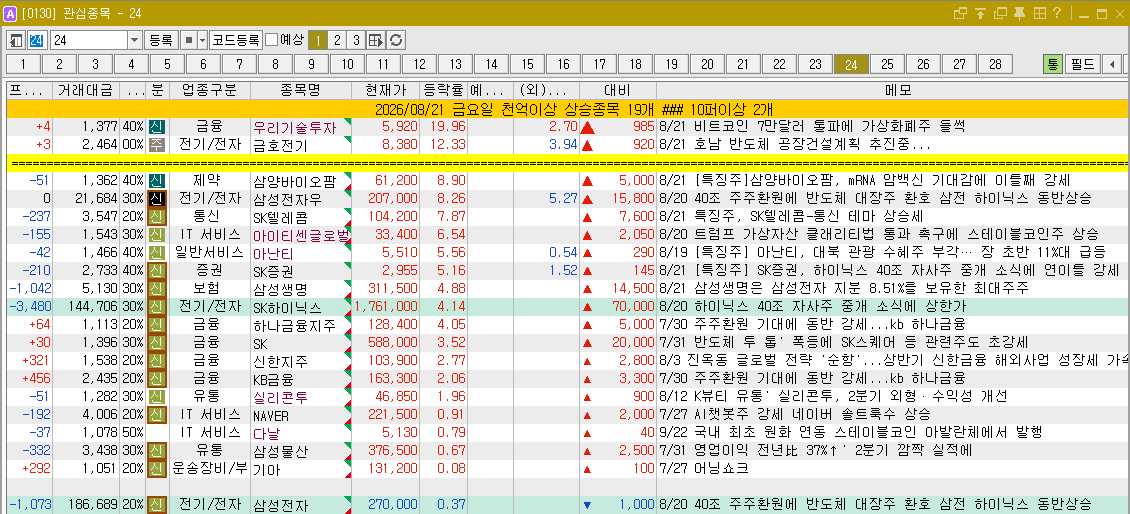Click the always-on-top arrow icon in title bar
Screen dimensions: 1130x514
[x=980, y=13]
